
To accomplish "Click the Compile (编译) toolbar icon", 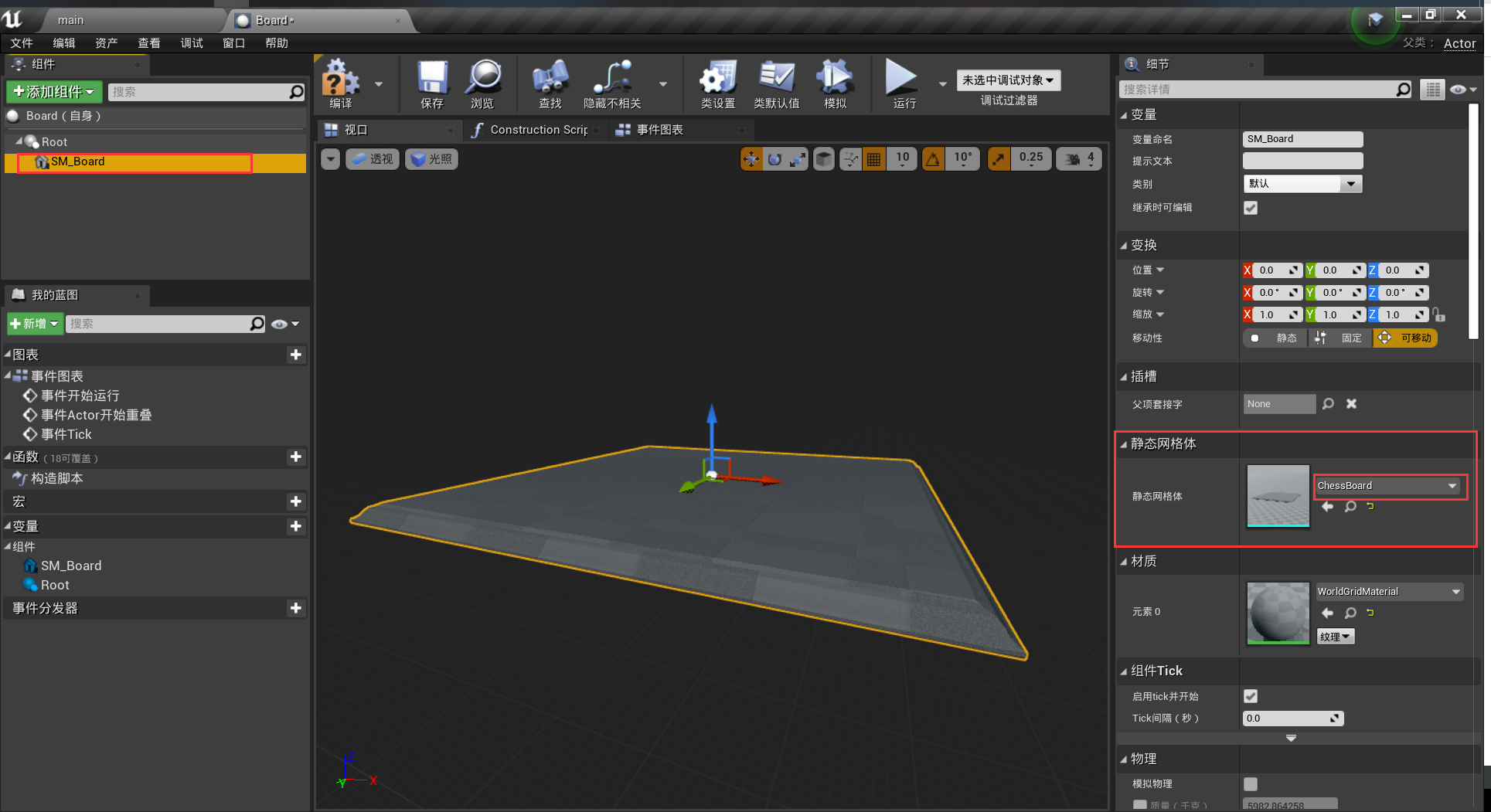I will [x=341, y=79].
